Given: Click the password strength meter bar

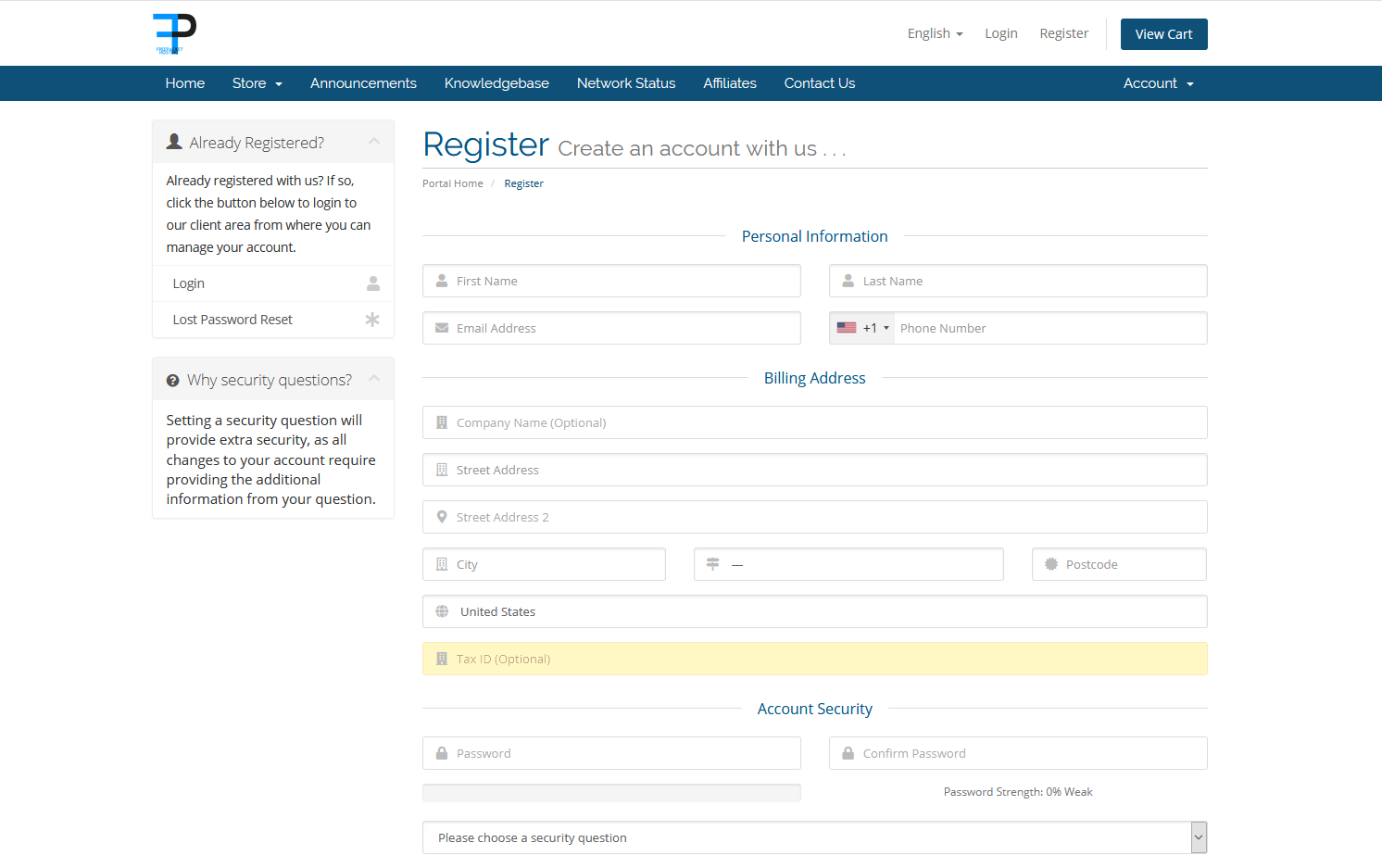Looking at the screenshot, I should [x=611, y=793].
